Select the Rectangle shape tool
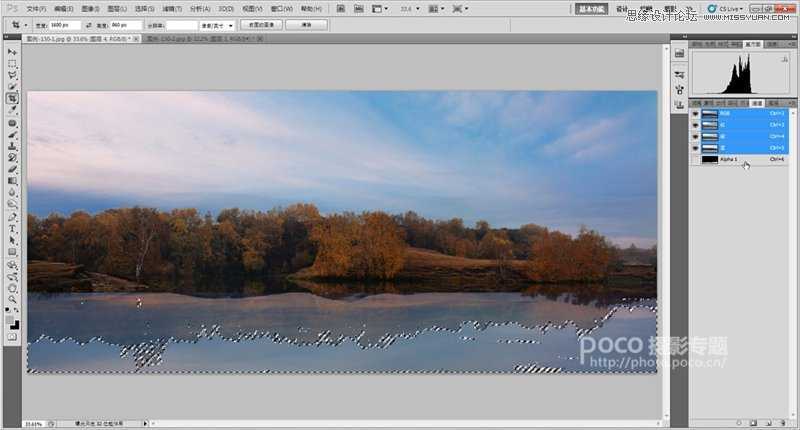Image resolution: width=800 pixels, height=430 pixels. (12, 252)
